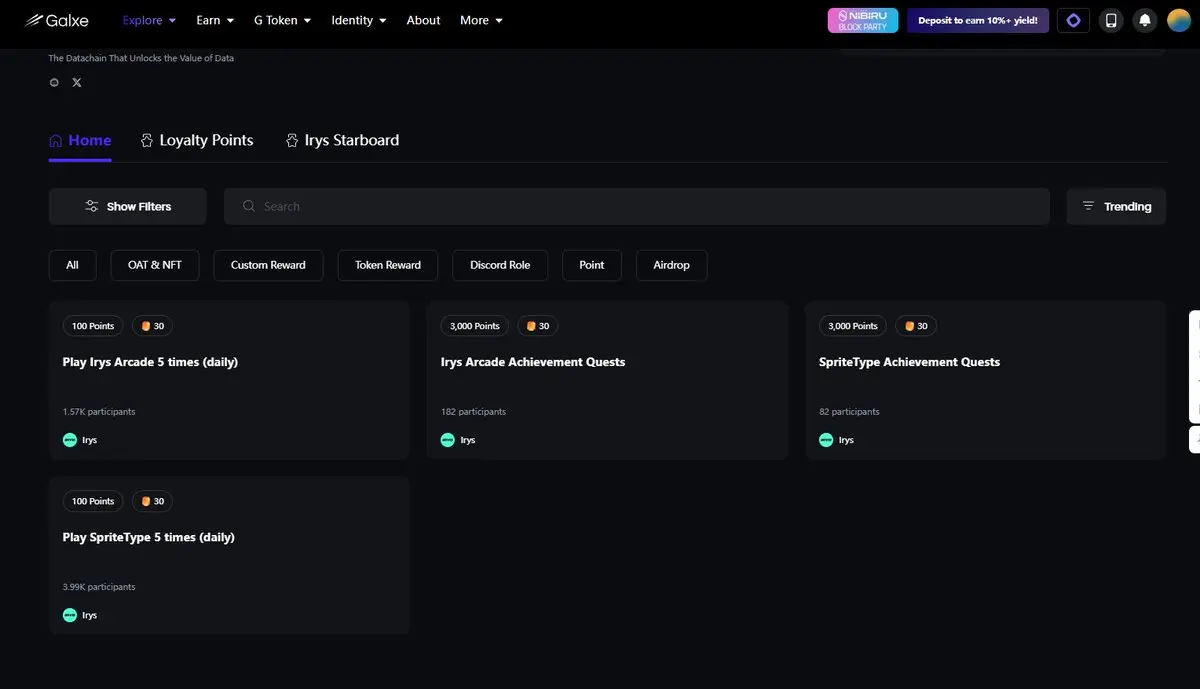1200x689 pixels.
Task: Click 3,000 Points badge on SpriteType Achievement card
Action: 853,326
